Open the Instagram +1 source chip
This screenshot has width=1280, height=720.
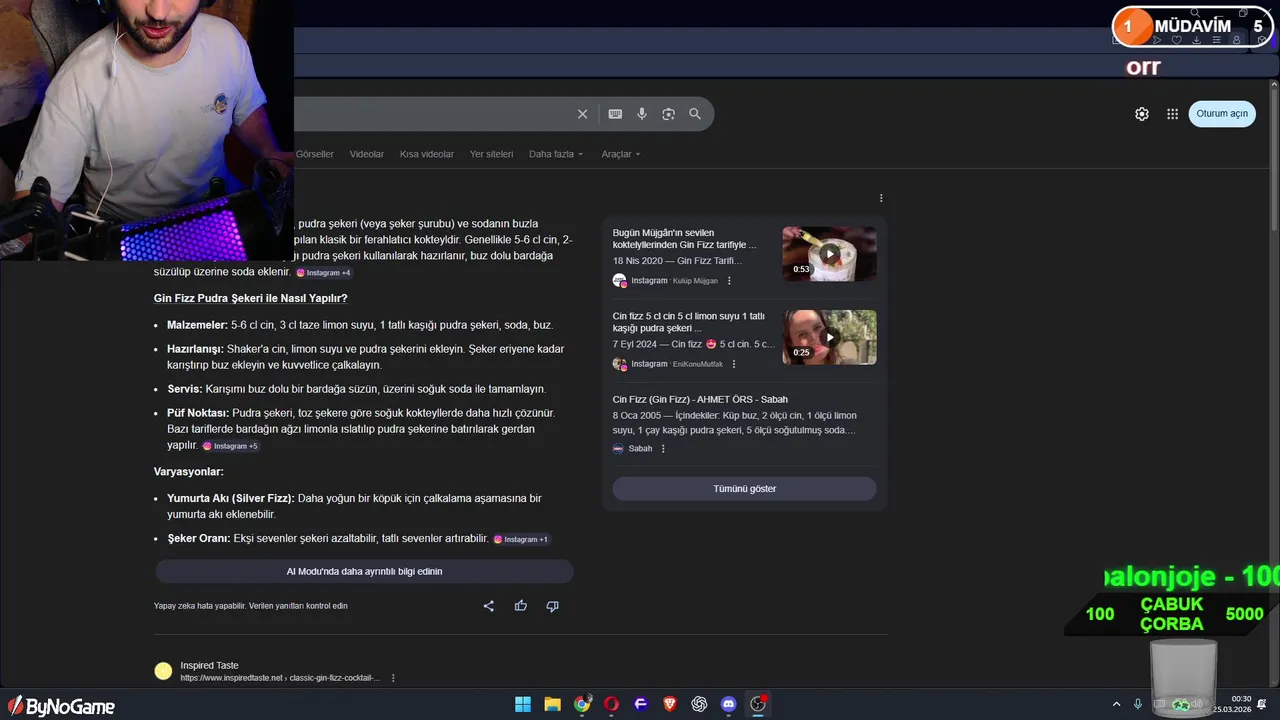[521, 539]
